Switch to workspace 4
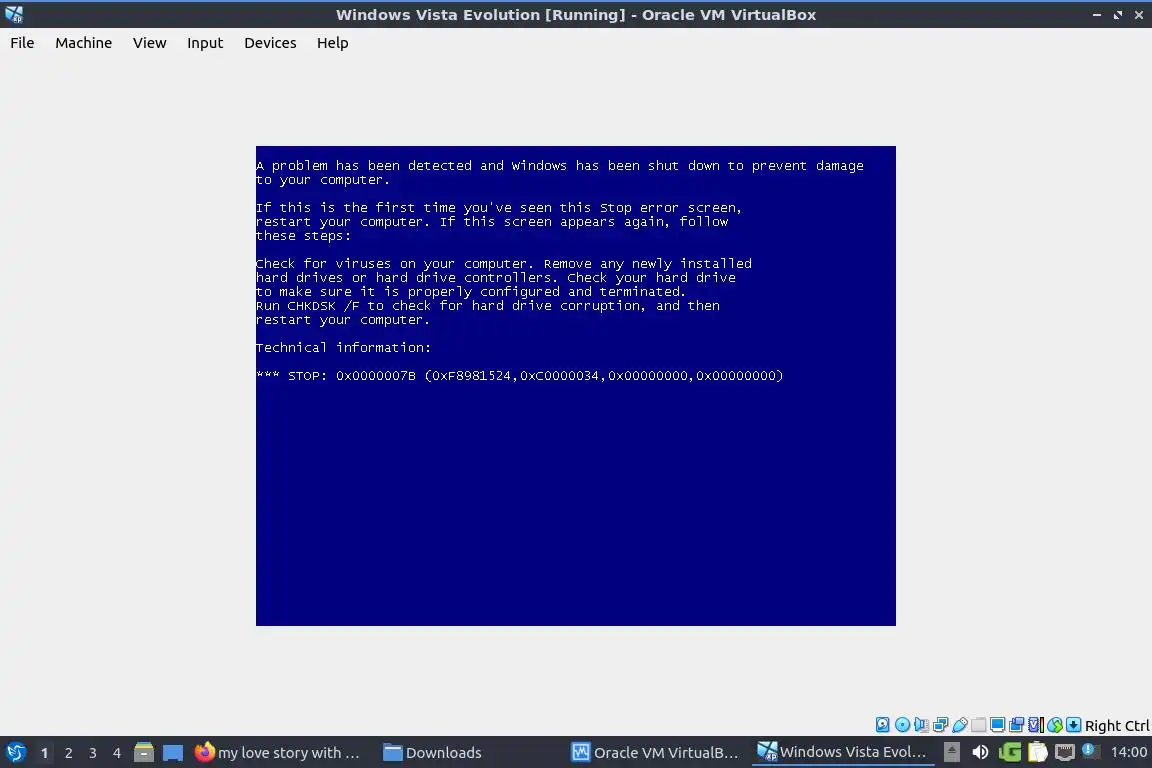 [x=117, y=753]
